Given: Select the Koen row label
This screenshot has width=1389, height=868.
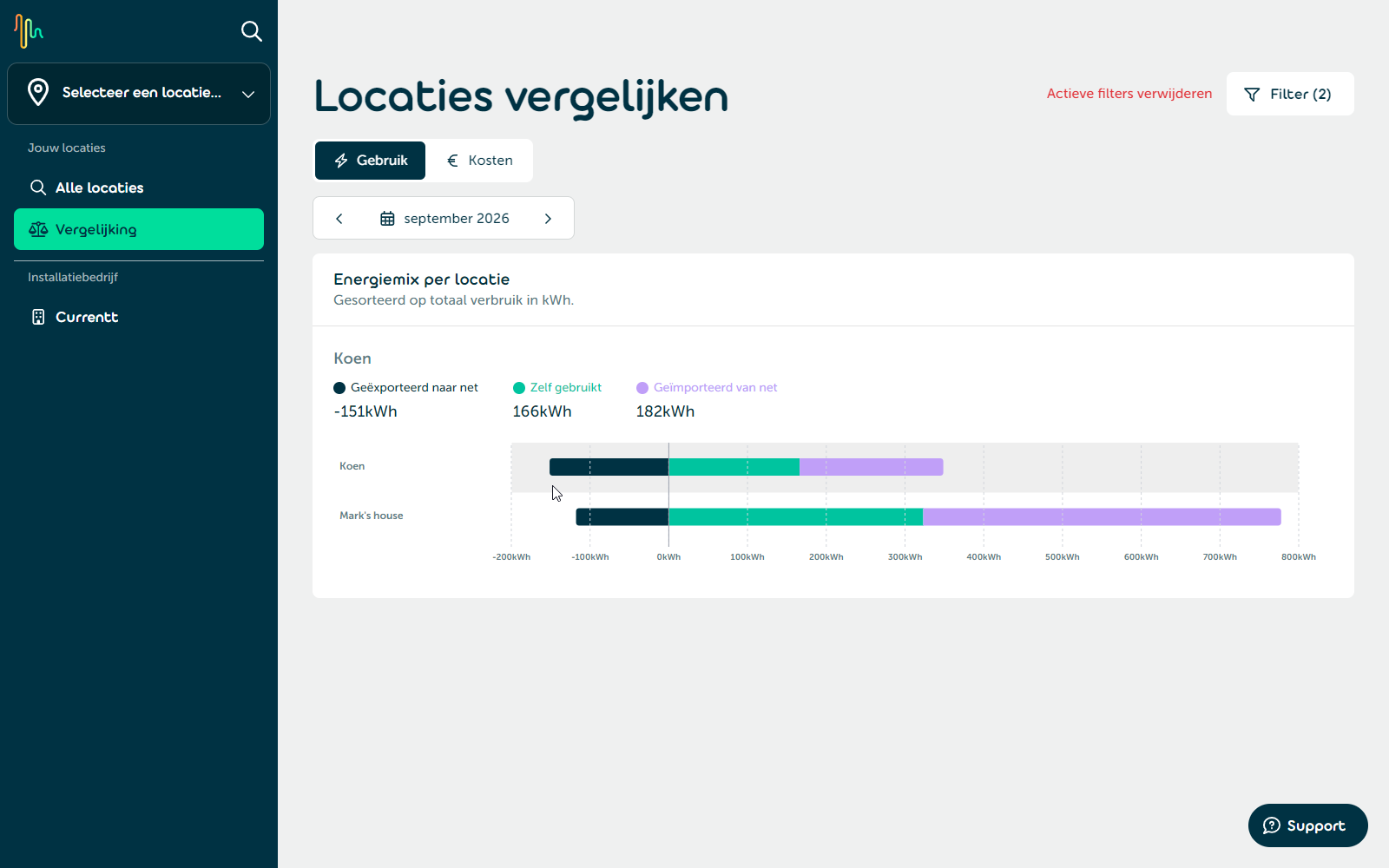Looking at the screenshot, I should (352, 466).
